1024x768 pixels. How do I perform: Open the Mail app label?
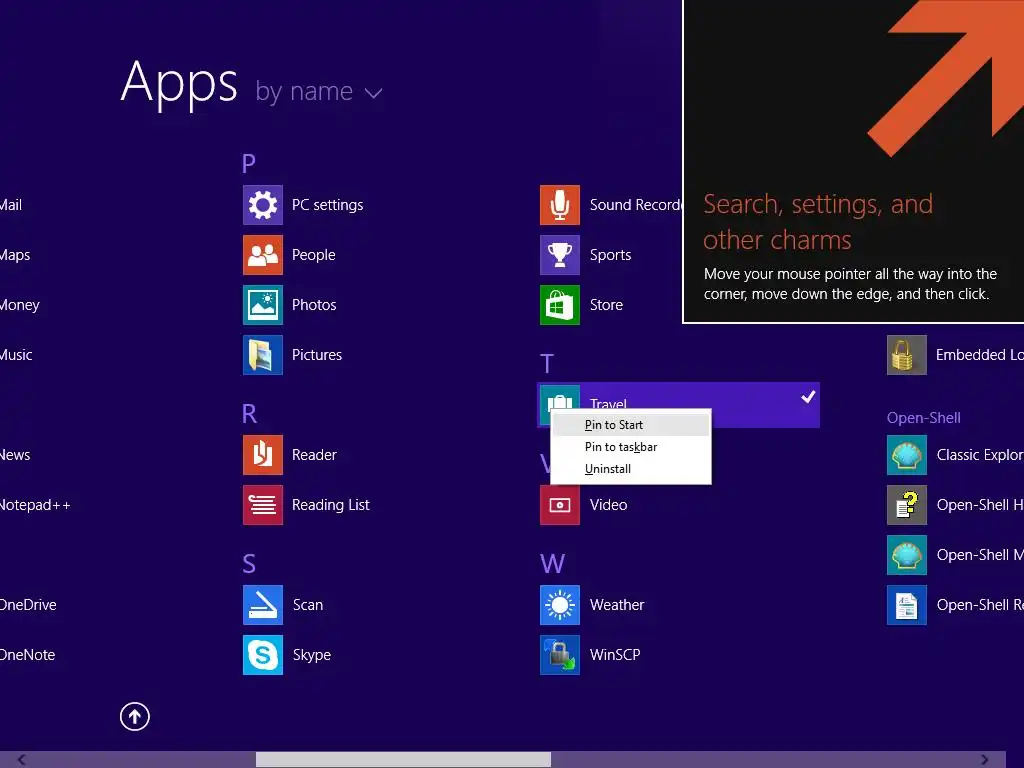pos(10,205)
